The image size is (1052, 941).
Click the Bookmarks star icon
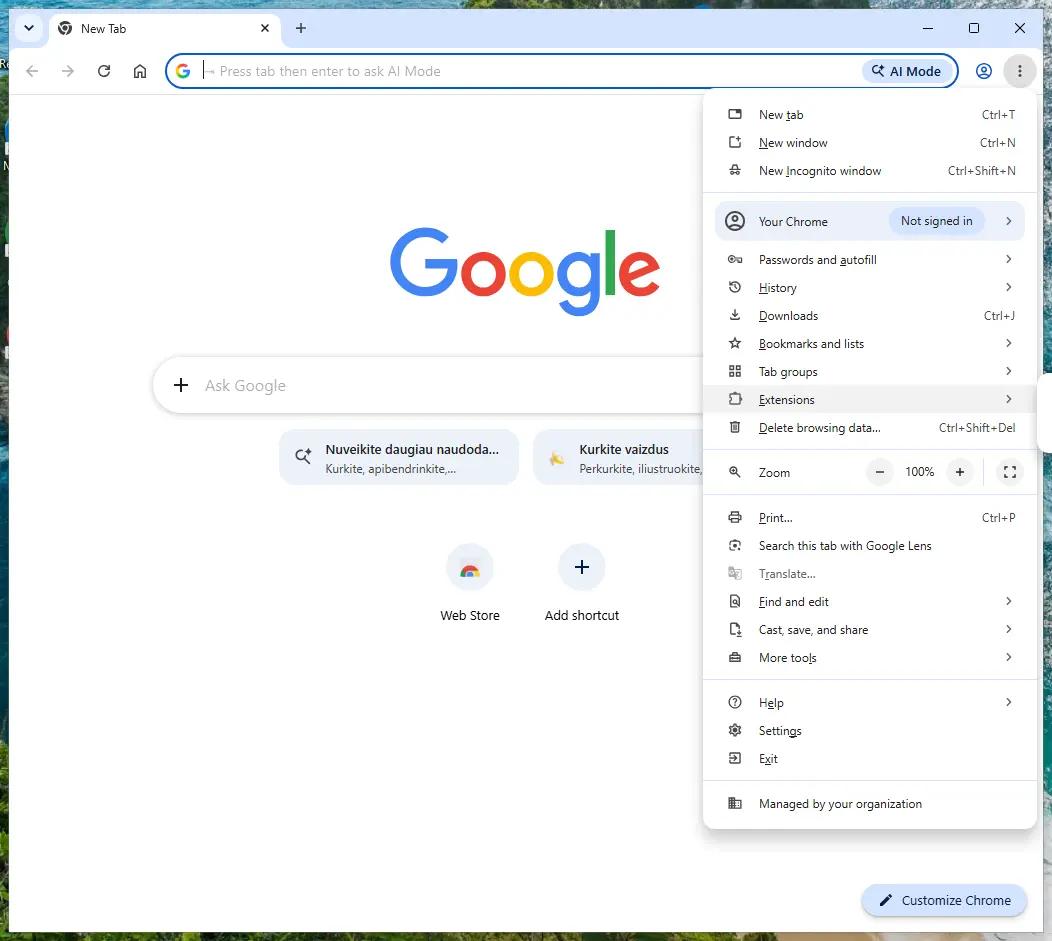[735, 343]
